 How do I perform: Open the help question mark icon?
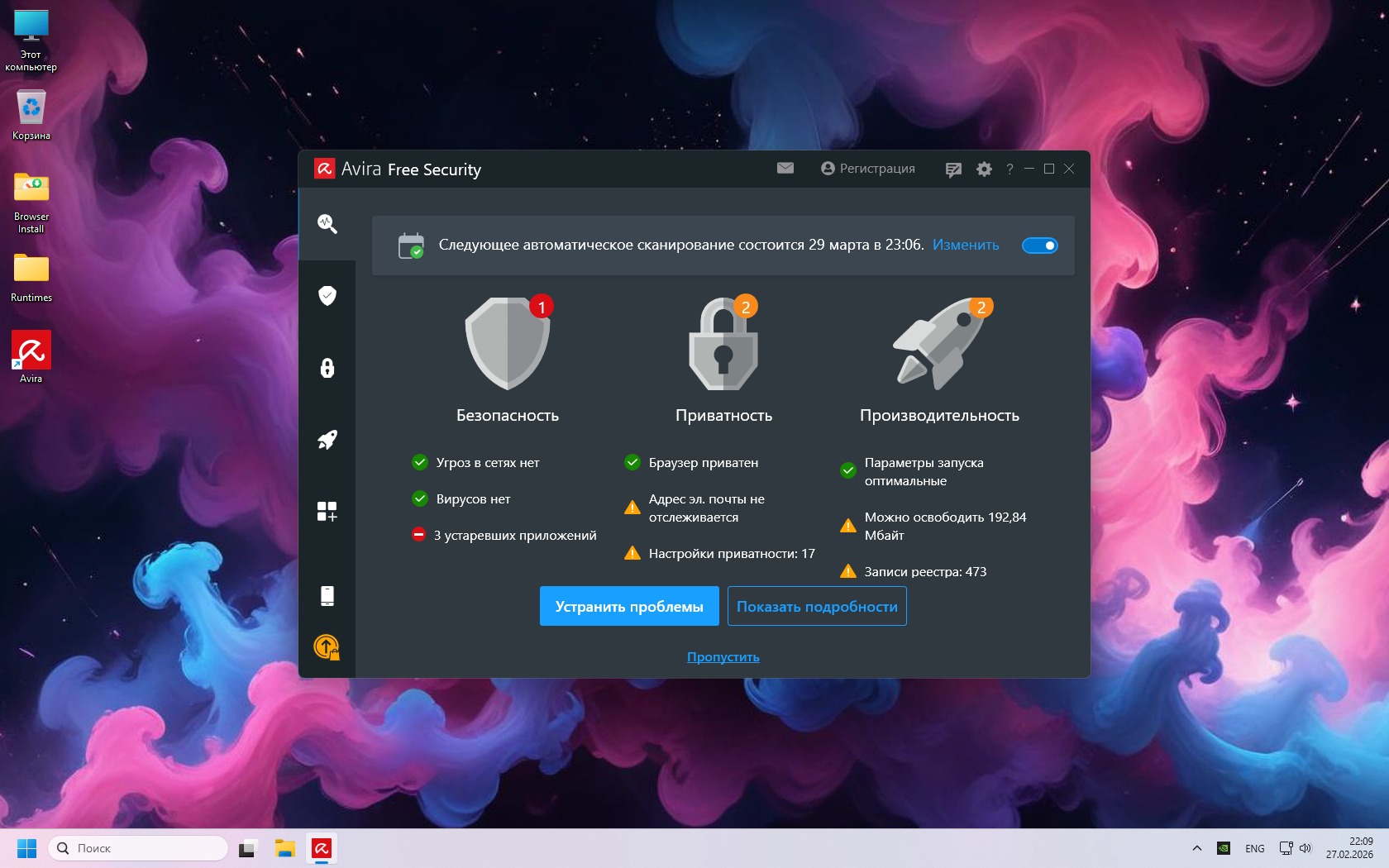pos(1010,169)
